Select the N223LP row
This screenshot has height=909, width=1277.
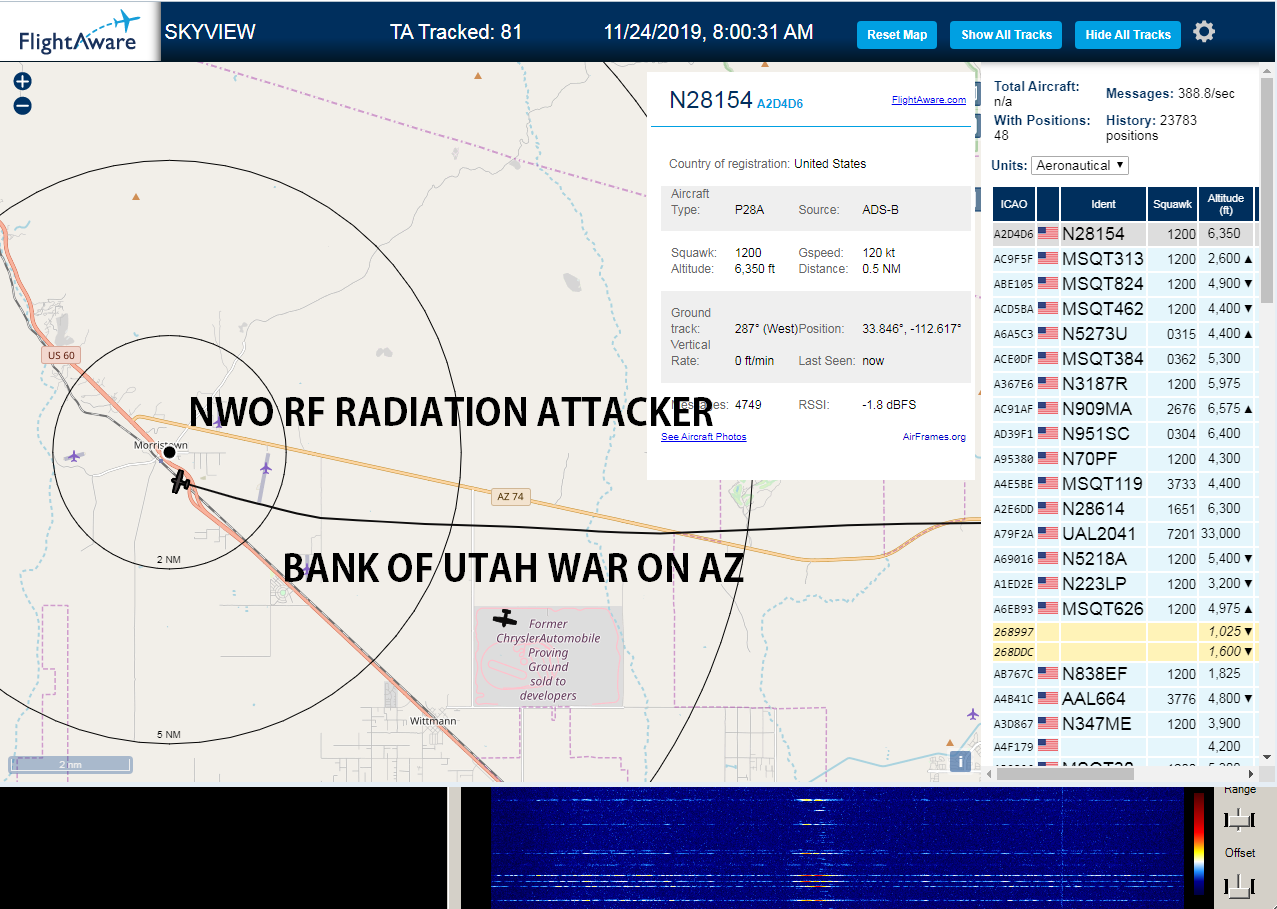click(x=1124, y=584)
